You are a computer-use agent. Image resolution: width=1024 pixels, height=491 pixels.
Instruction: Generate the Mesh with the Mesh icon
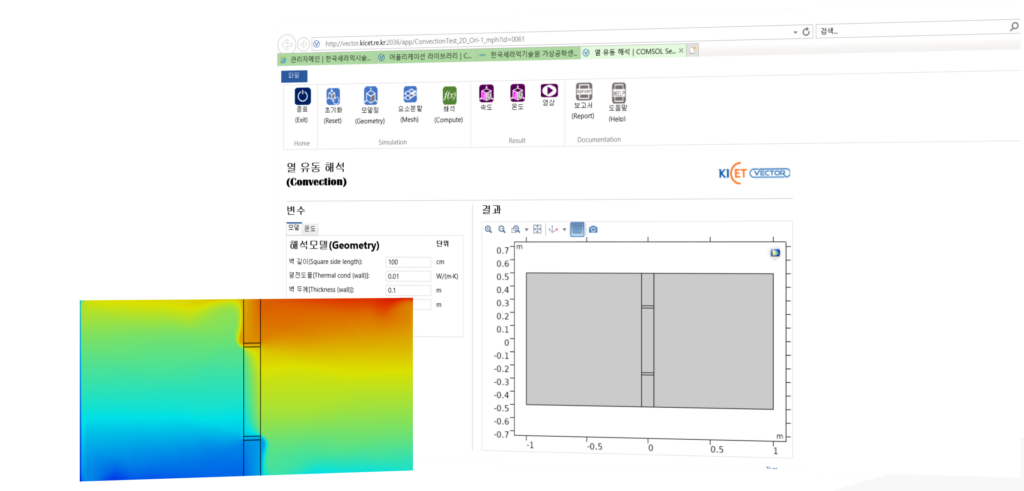pyautogui.click(x=410, y=96)
